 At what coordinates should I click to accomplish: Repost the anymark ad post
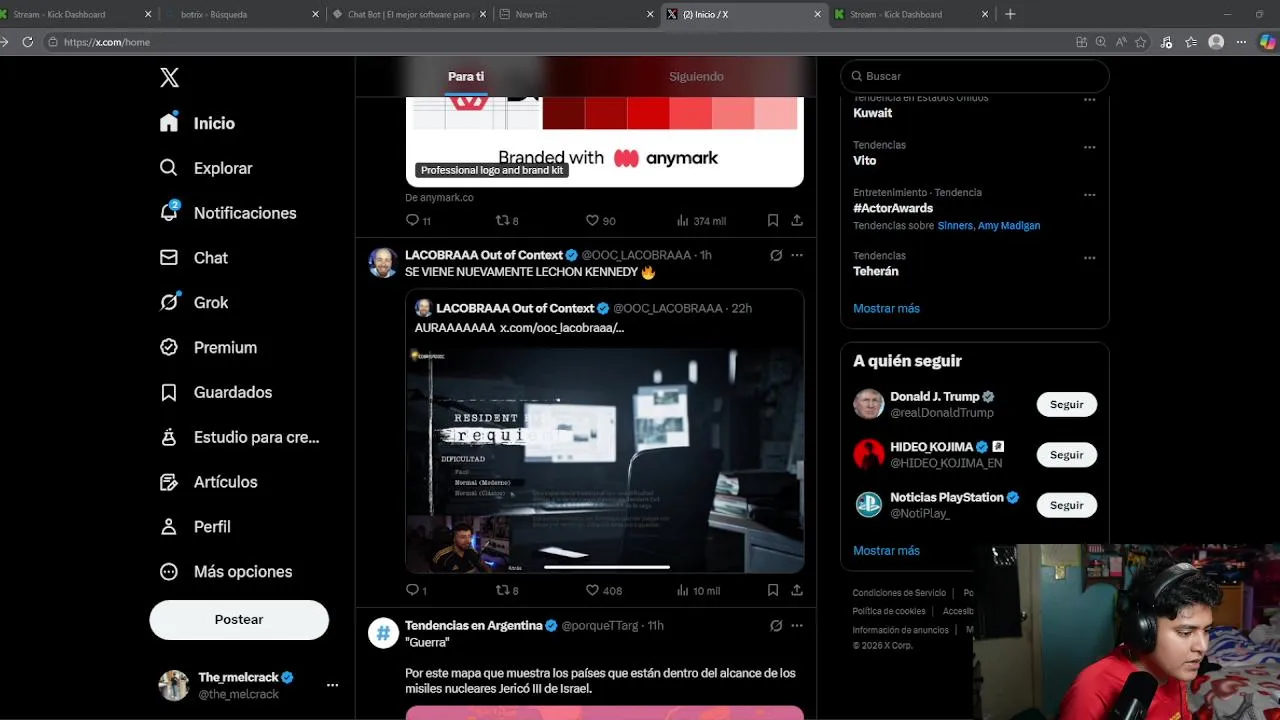pyautogui.click(x=507, y=220)
